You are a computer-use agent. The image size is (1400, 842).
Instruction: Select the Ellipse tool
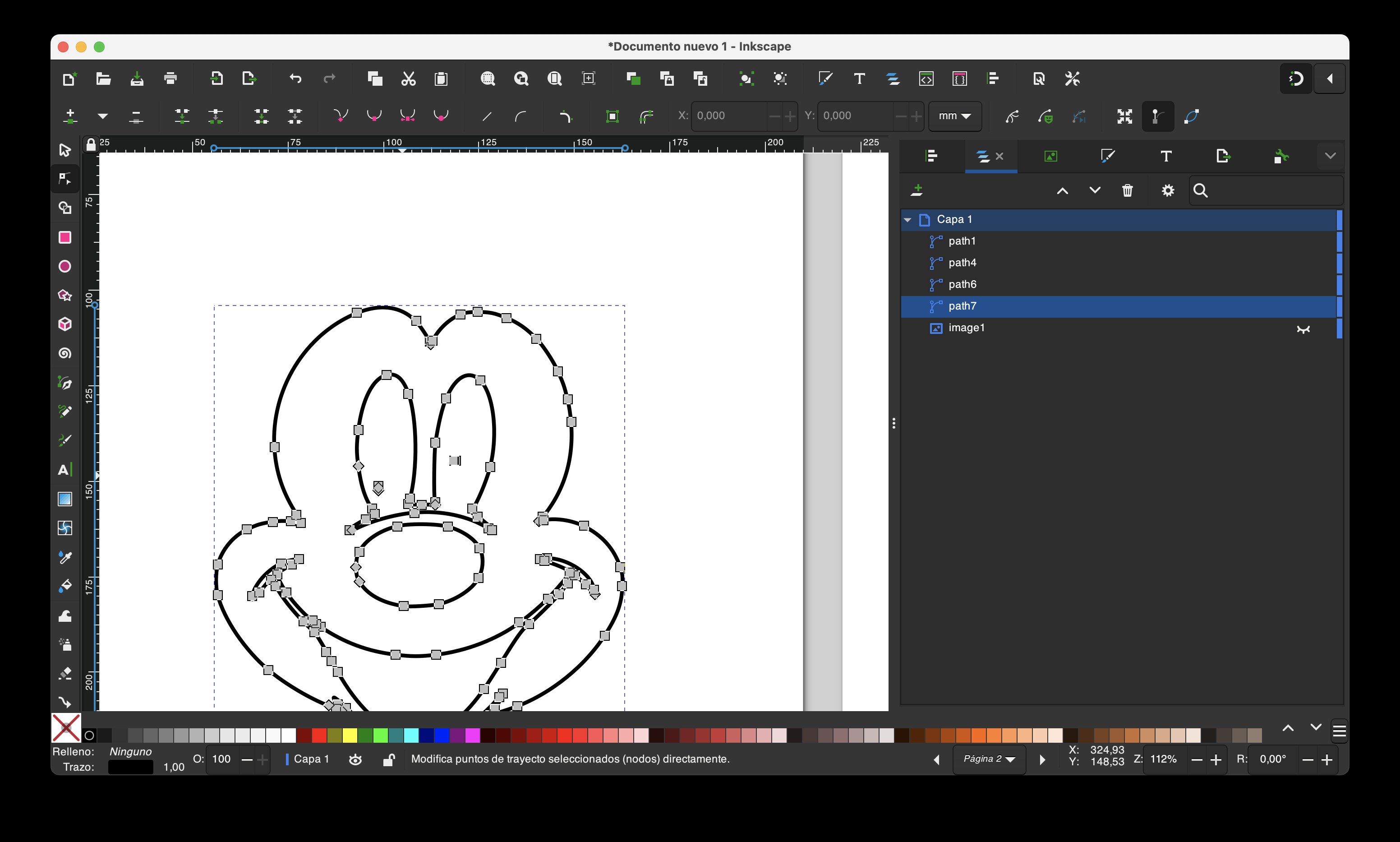(x=64, y=266)
